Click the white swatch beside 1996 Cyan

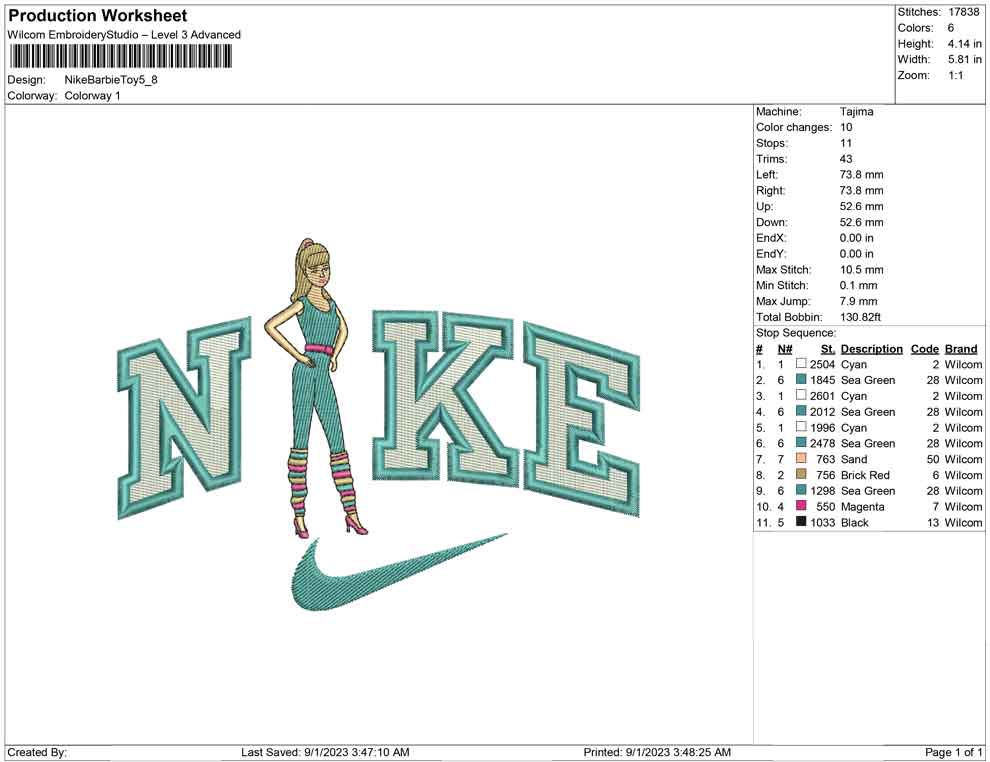coord(801,427)
